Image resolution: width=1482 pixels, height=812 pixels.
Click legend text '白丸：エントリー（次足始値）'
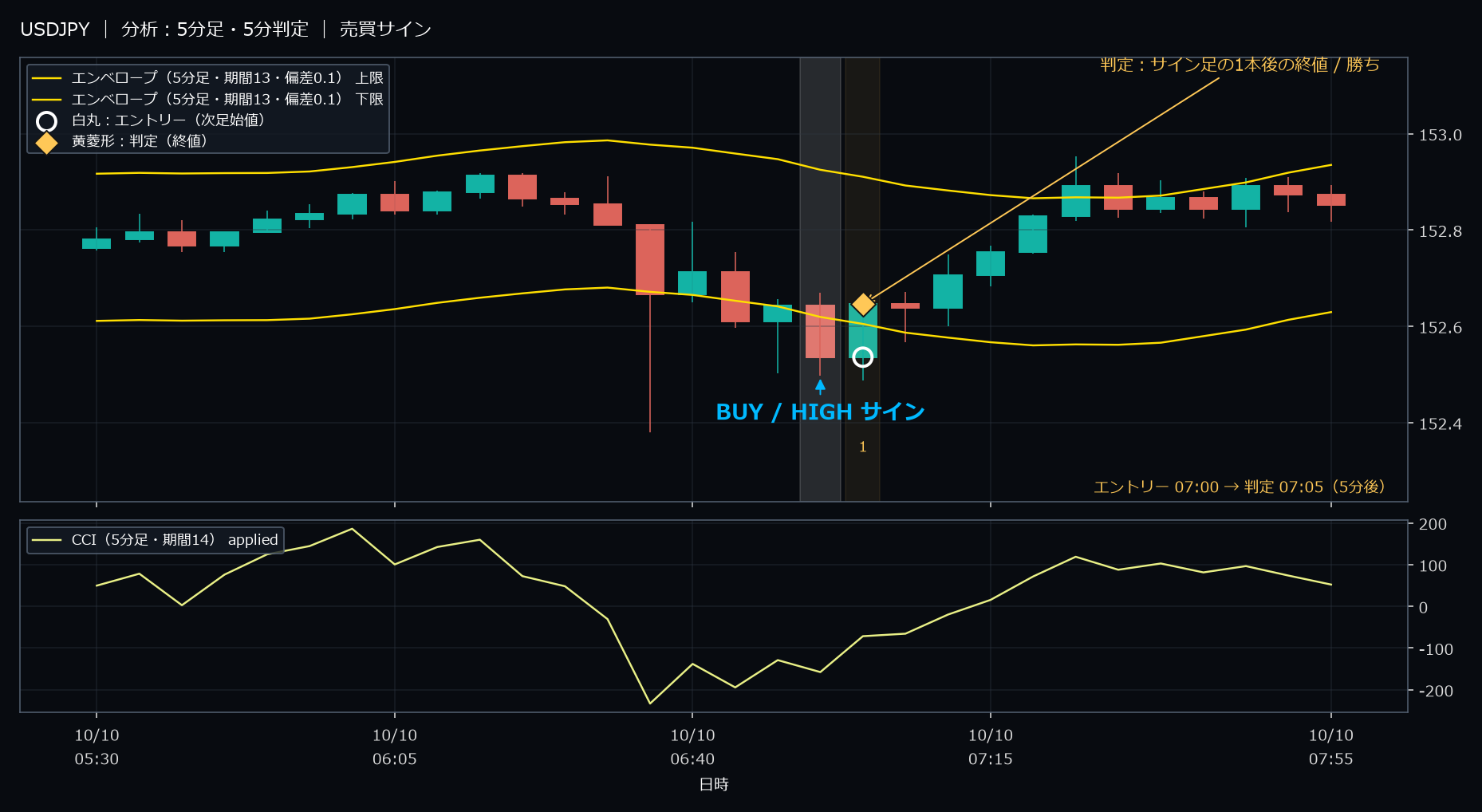[168, 120]
